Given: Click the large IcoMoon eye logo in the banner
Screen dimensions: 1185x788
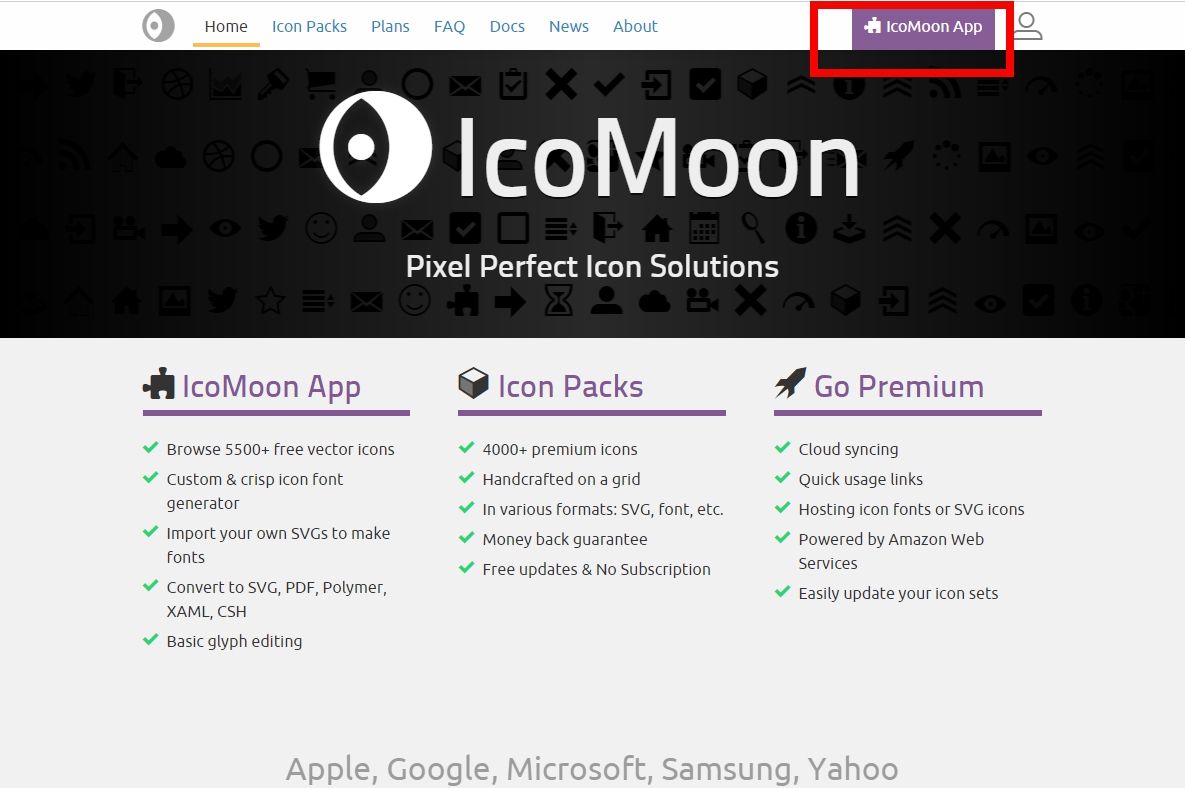Looking at the screenshot, I should (x=375, y=147).
